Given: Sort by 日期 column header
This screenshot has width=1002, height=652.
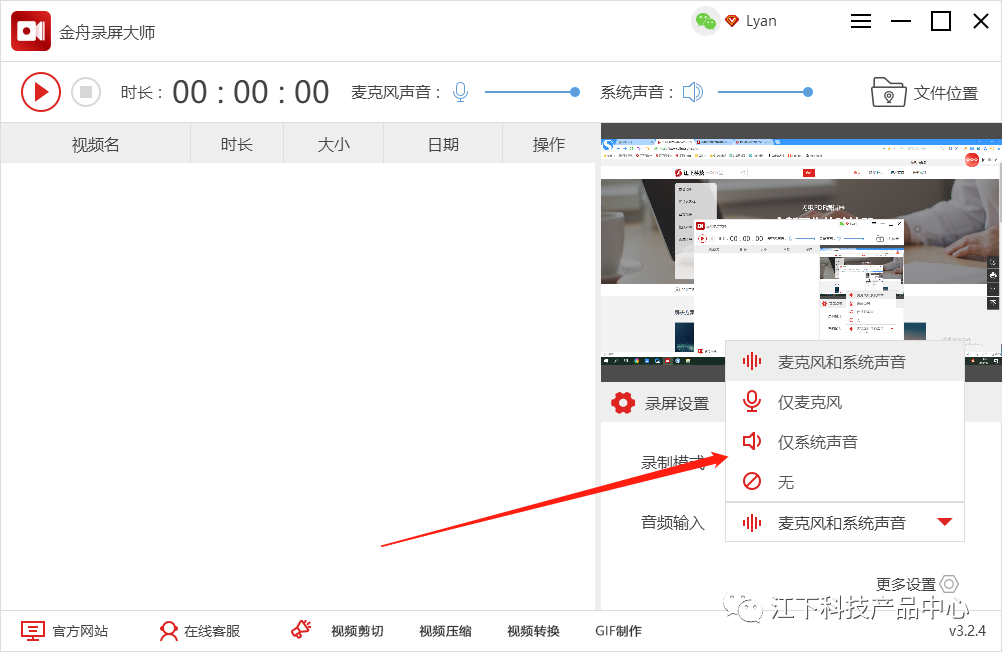Looking at the screenshot, I should pyautogui.click(x=443, y=144).
